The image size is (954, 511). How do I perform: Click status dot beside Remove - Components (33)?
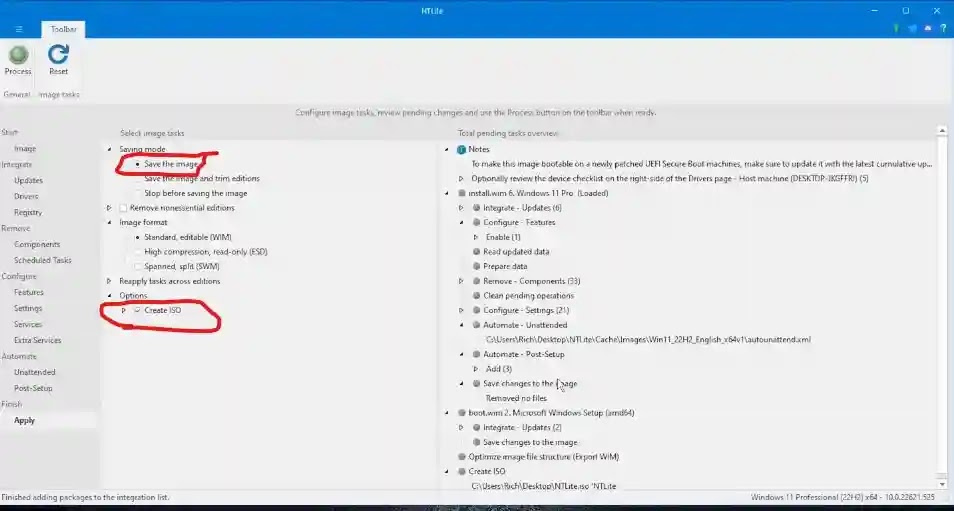[x=476, y=281]
